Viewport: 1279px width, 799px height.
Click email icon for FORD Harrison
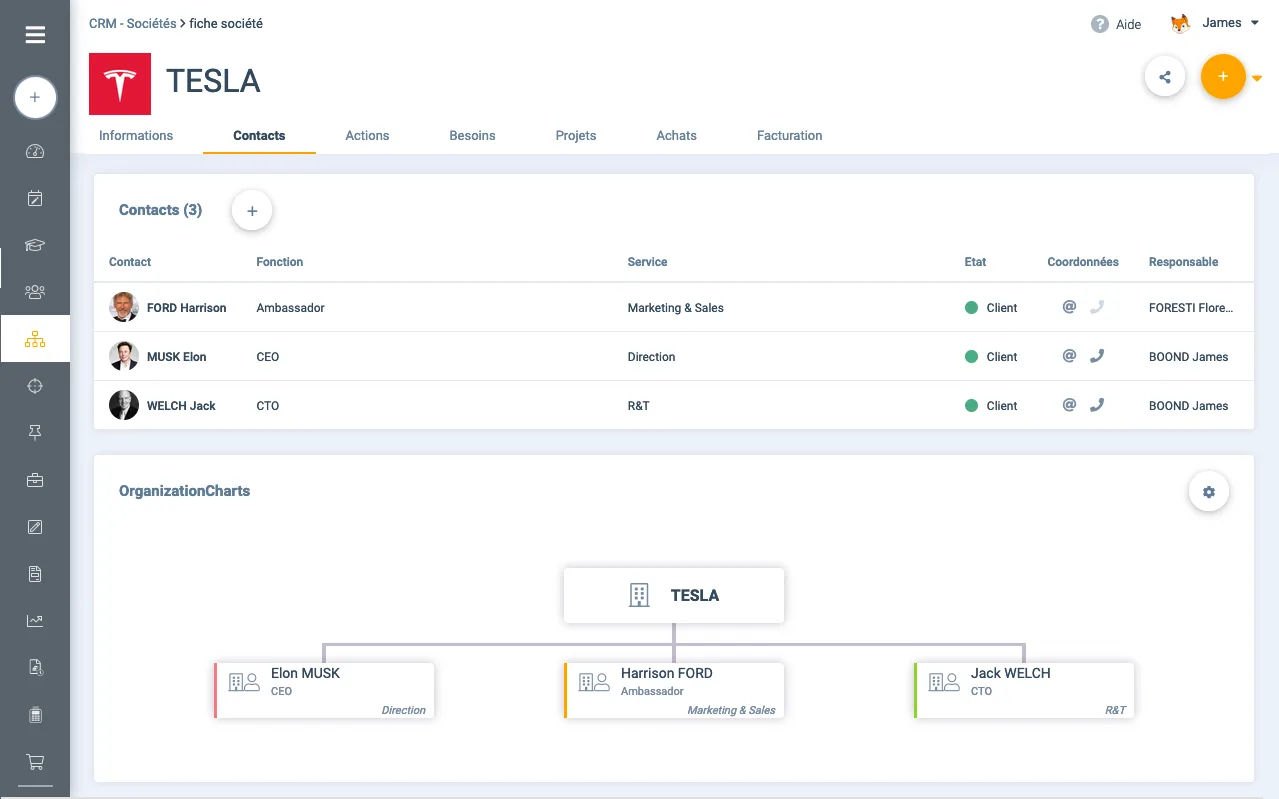[x=1069, y=307]
